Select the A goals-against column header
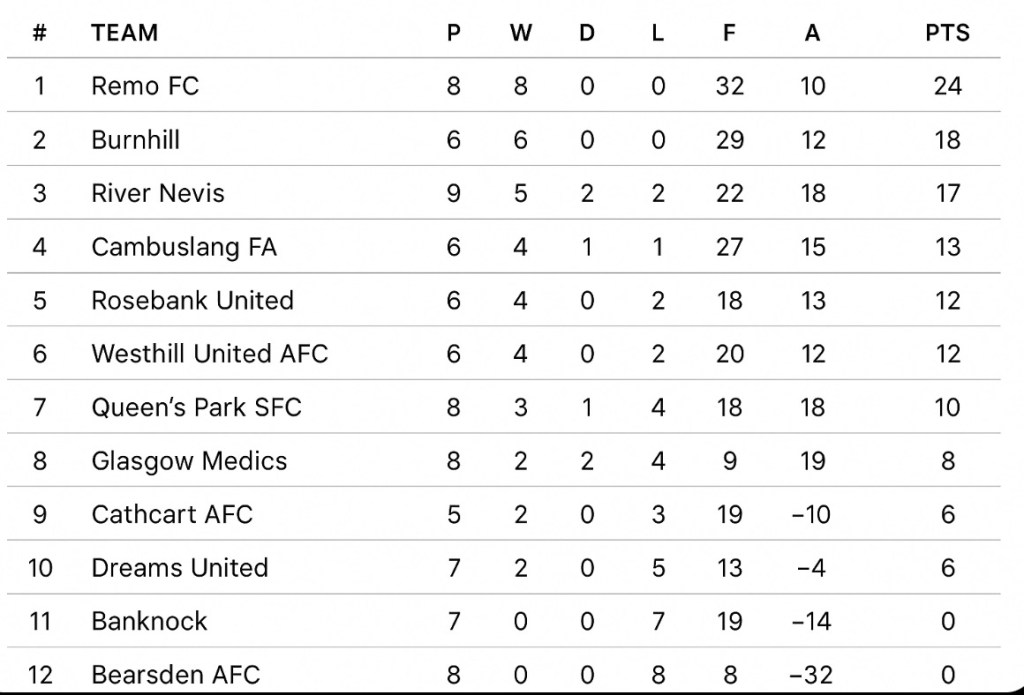Screen dimensions: 1024x695 pyautogui.click(x=812, y=33)
